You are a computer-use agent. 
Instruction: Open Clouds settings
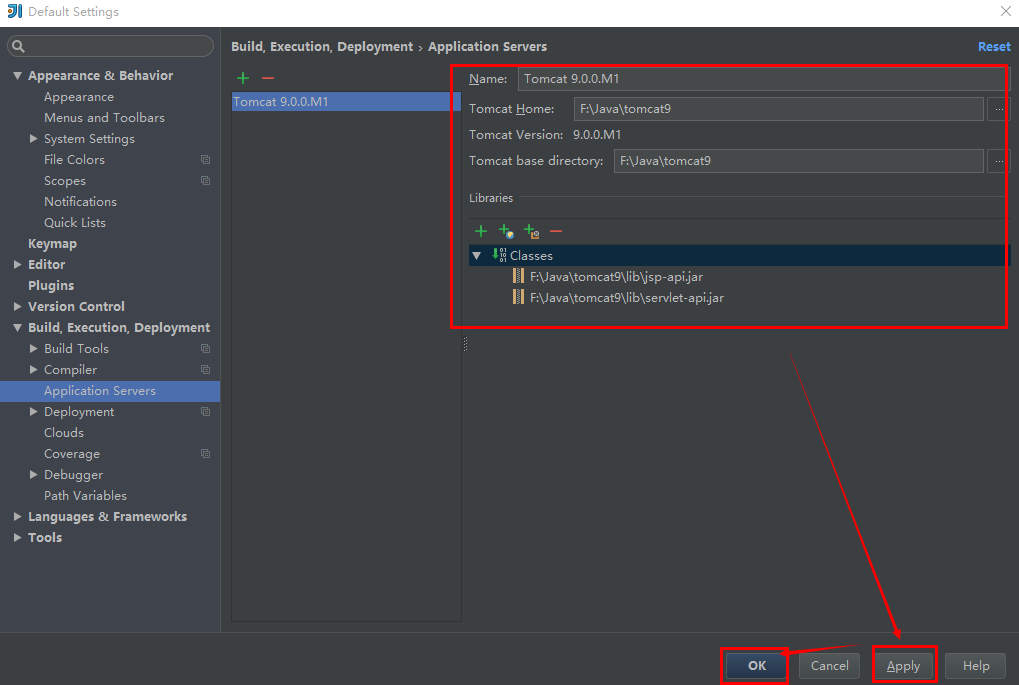click(64, 433)
